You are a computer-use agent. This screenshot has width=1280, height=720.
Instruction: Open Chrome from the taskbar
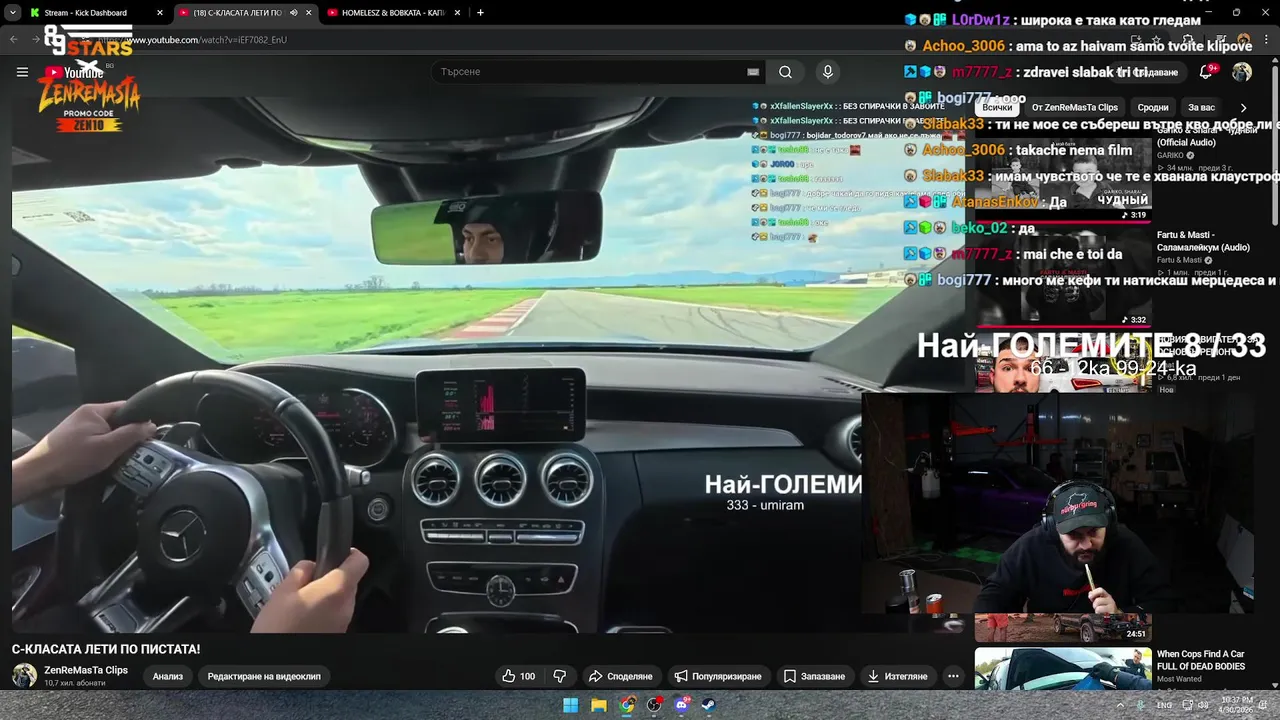626,705
